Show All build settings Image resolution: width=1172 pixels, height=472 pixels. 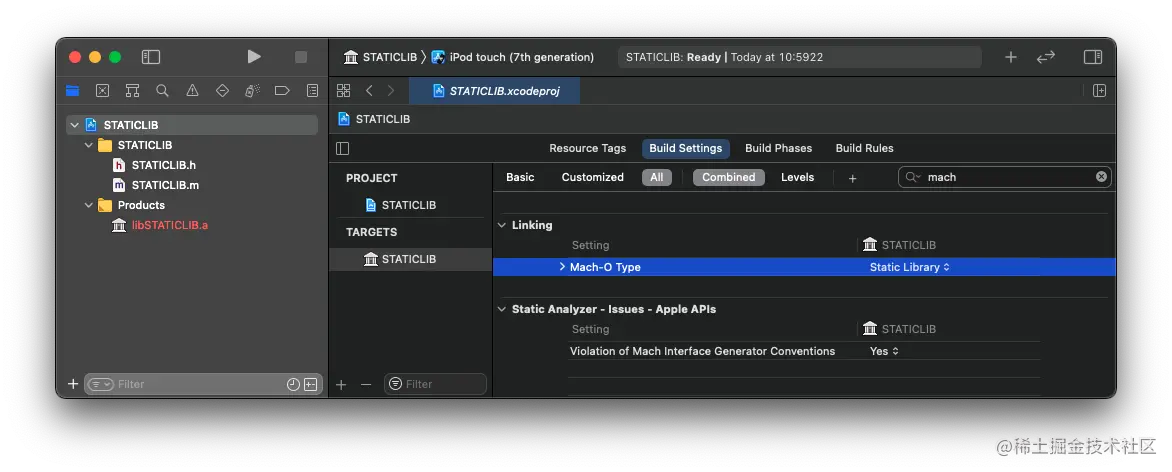click(x=656, y=177)
